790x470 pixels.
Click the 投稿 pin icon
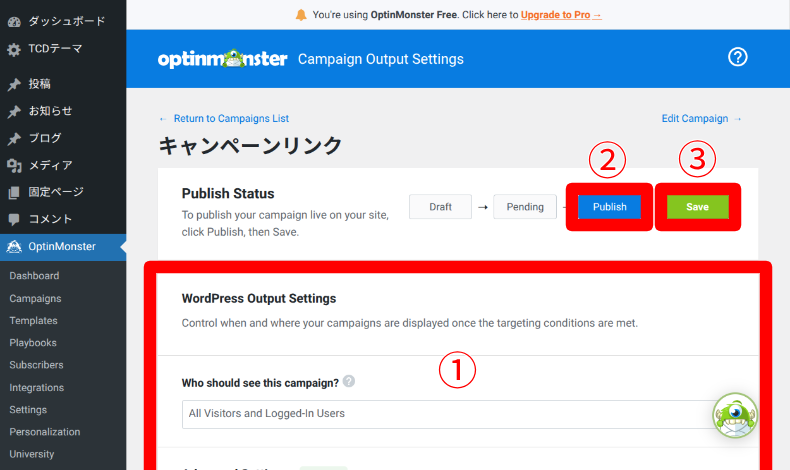coord(14,84)
